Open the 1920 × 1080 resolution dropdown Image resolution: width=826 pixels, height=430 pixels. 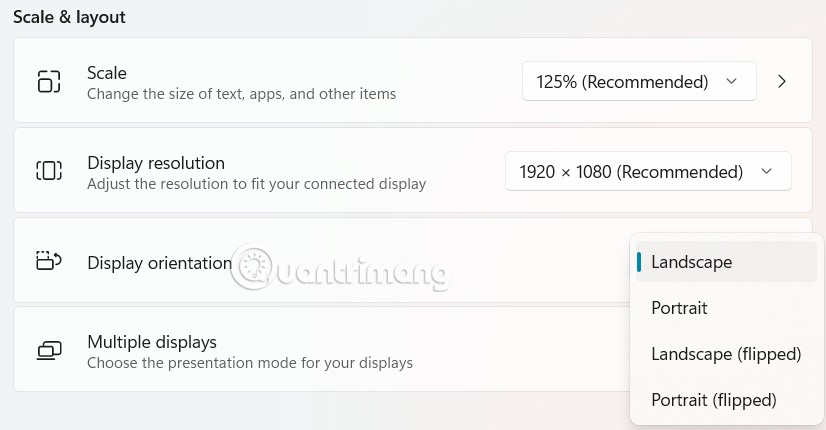pos(648,171)
